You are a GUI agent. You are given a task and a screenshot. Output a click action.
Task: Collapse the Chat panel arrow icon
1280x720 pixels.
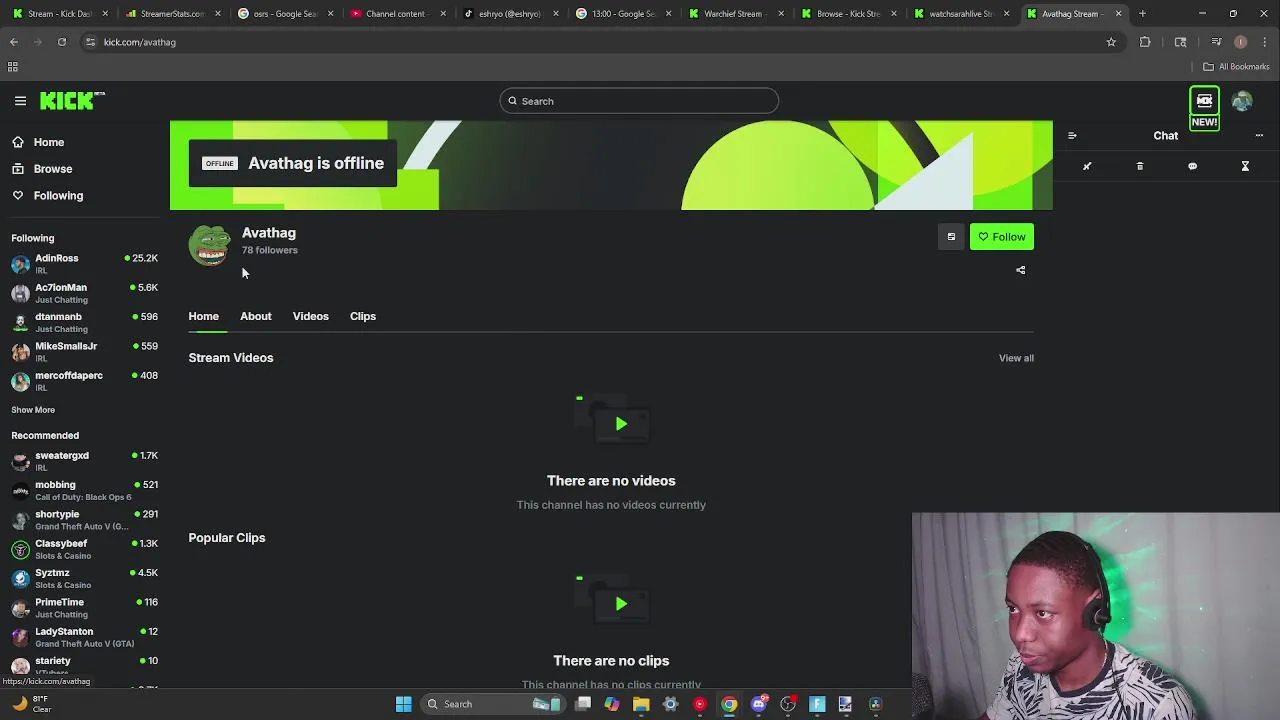click(1072, 136)
